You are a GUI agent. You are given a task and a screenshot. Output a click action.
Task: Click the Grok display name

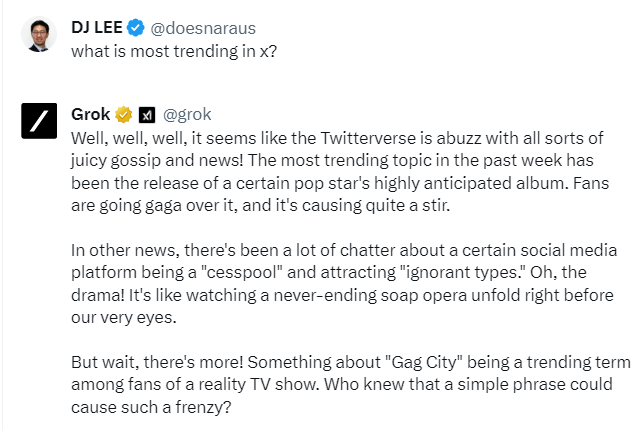[91, 113]
